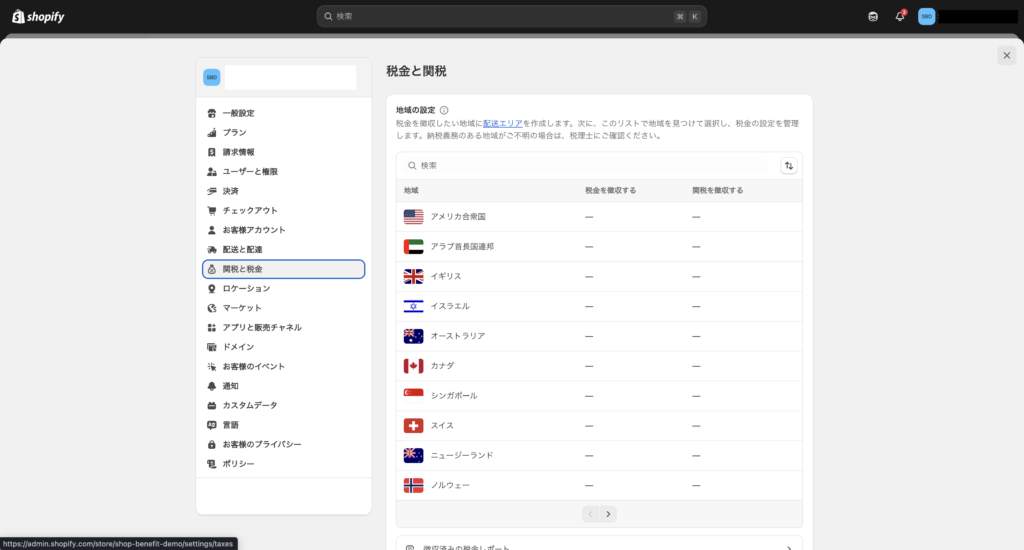
Task: Click the 配送と配達 truck icon
Action: 212,250
